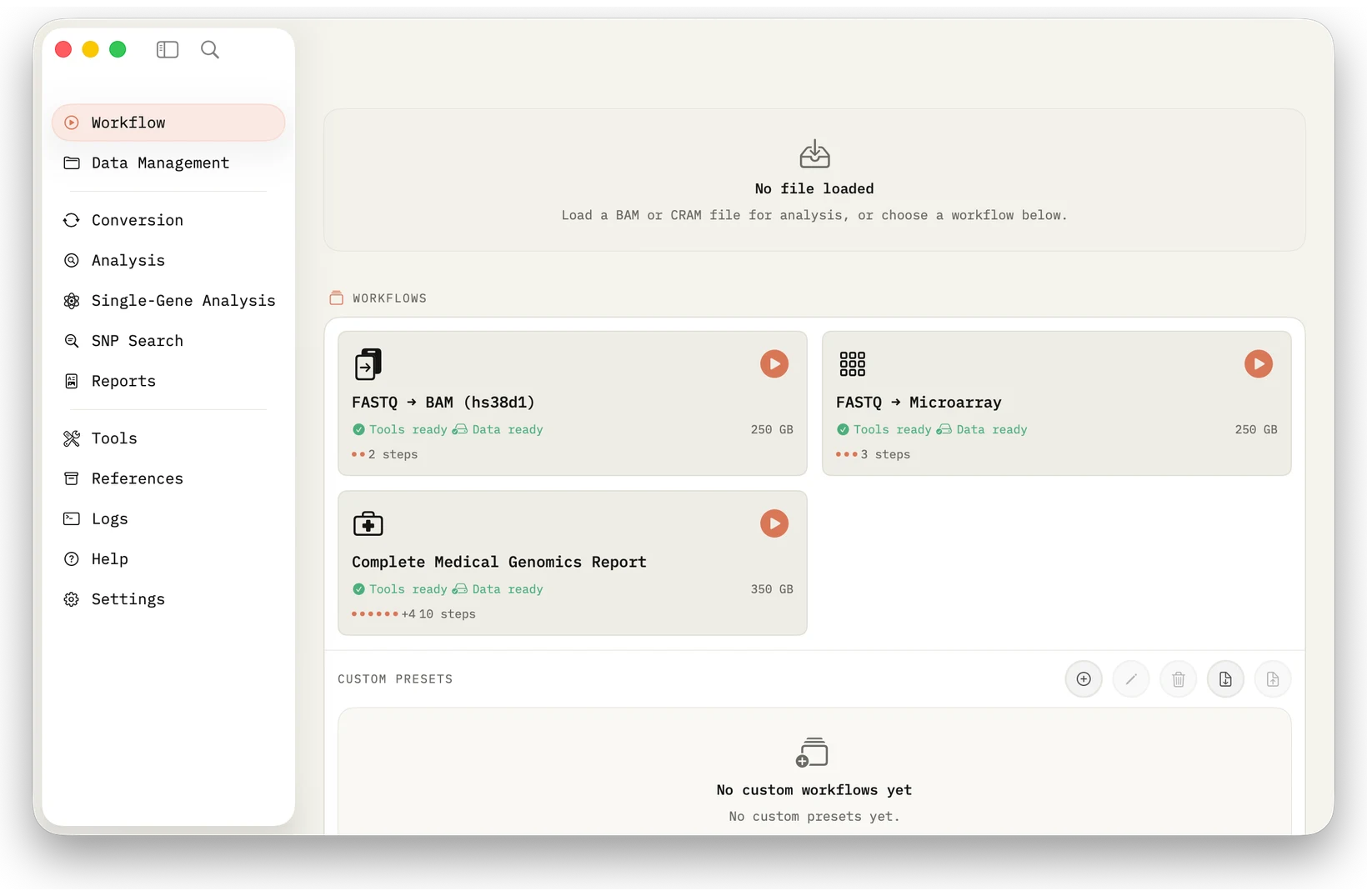
Task: Click 'Data ready' text on Medical Genomics Report card
Action: click(x=508, y=589)
